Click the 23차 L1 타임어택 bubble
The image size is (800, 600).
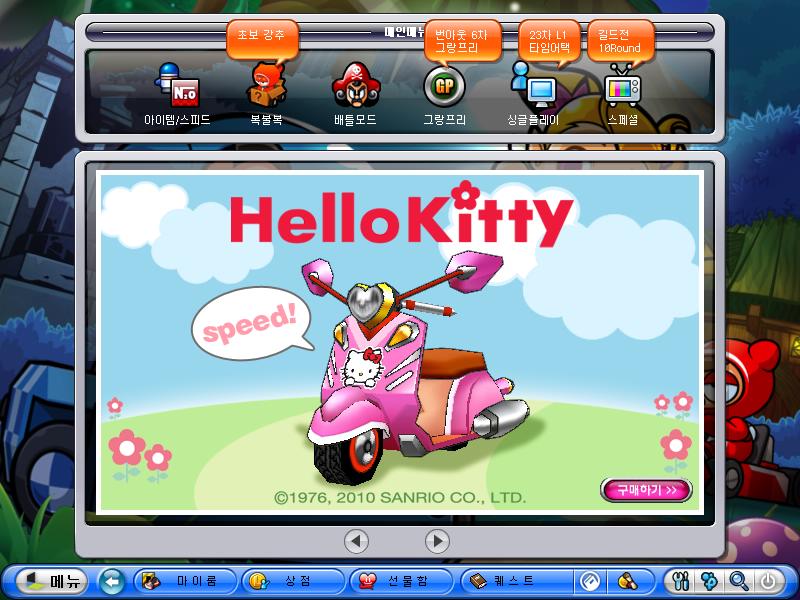(549, 42)
